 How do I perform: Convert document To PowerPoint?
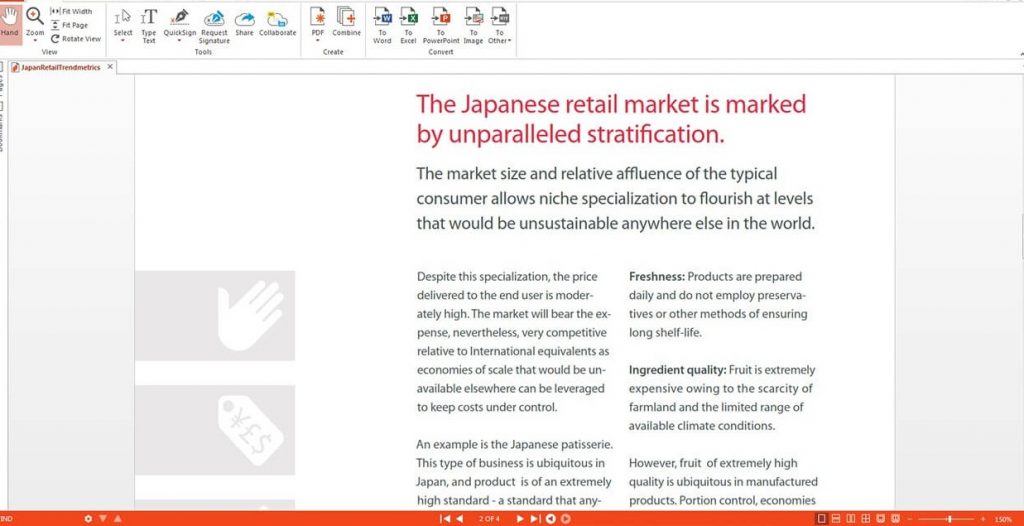coord(440,23)
